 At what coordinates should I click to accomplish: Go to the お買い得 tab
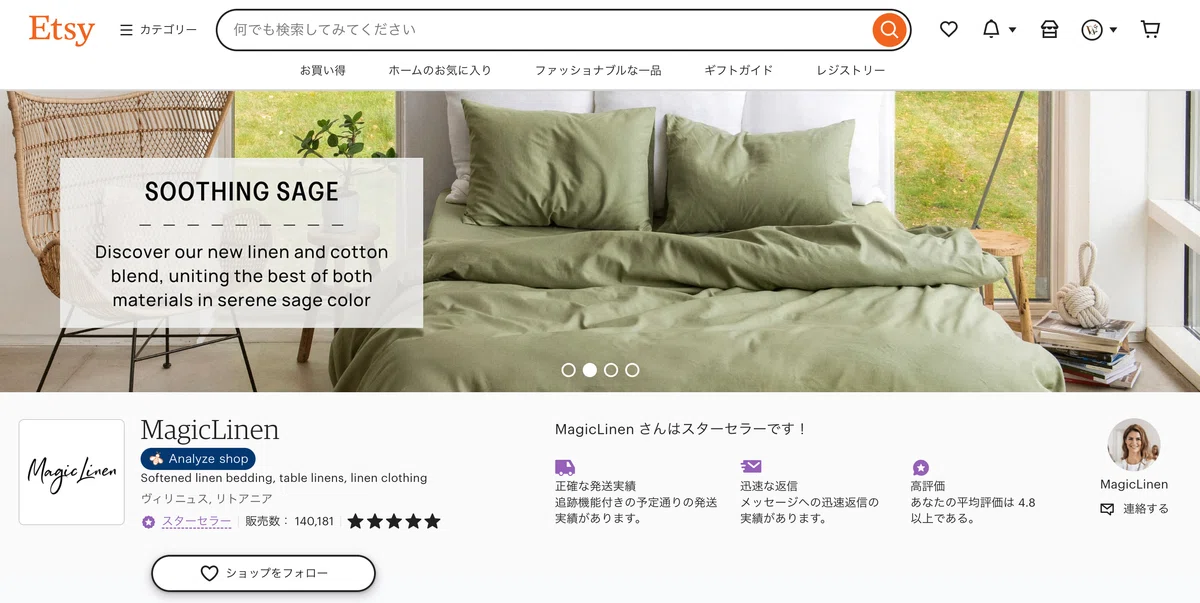[x=323, y=70]
